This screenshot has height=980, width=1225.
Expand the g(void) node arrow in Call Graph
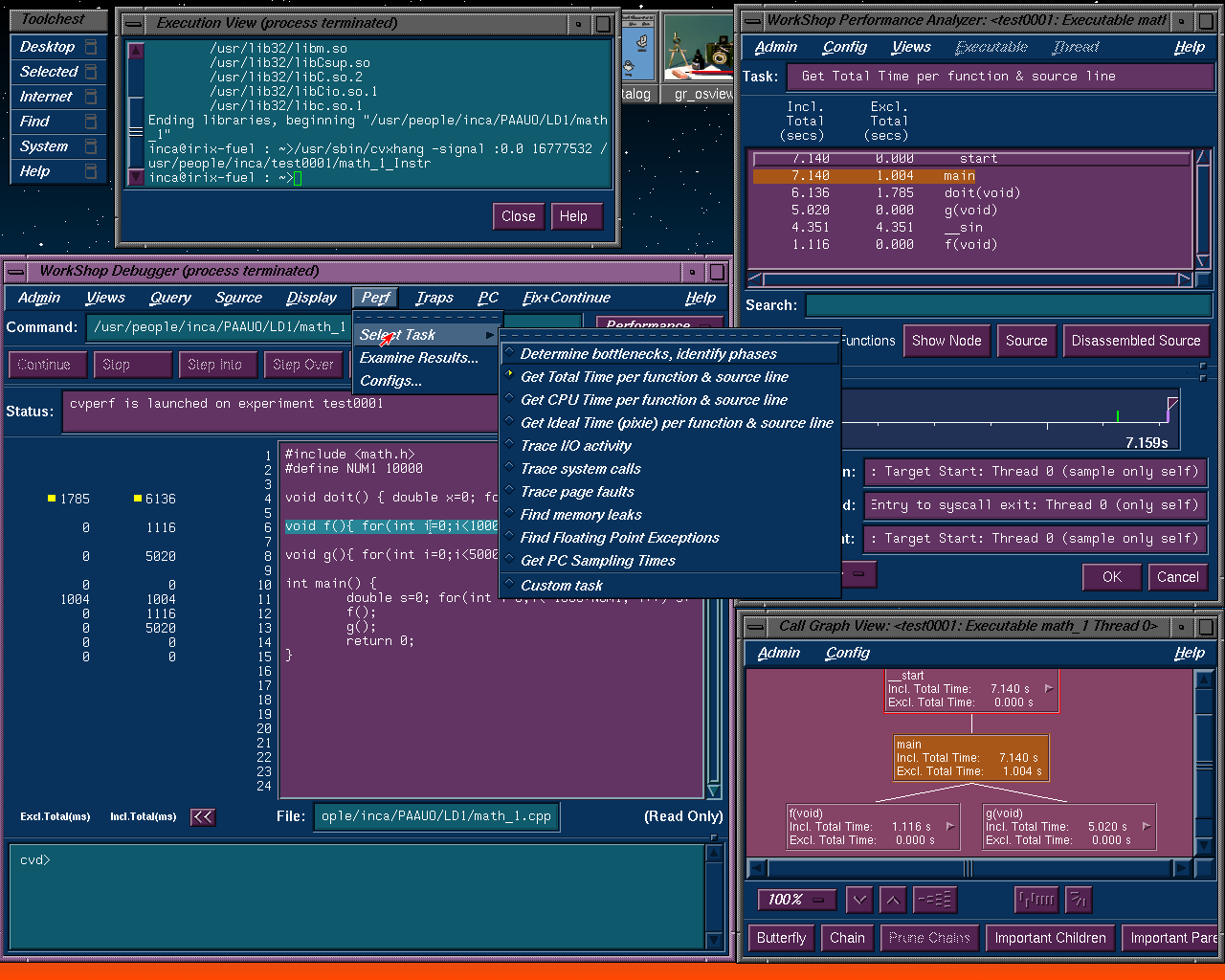(1147, 826)
